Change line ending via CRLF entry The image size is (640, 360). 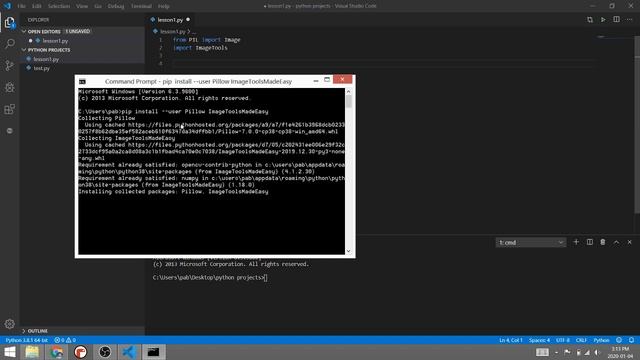click(x=581, y=340)
